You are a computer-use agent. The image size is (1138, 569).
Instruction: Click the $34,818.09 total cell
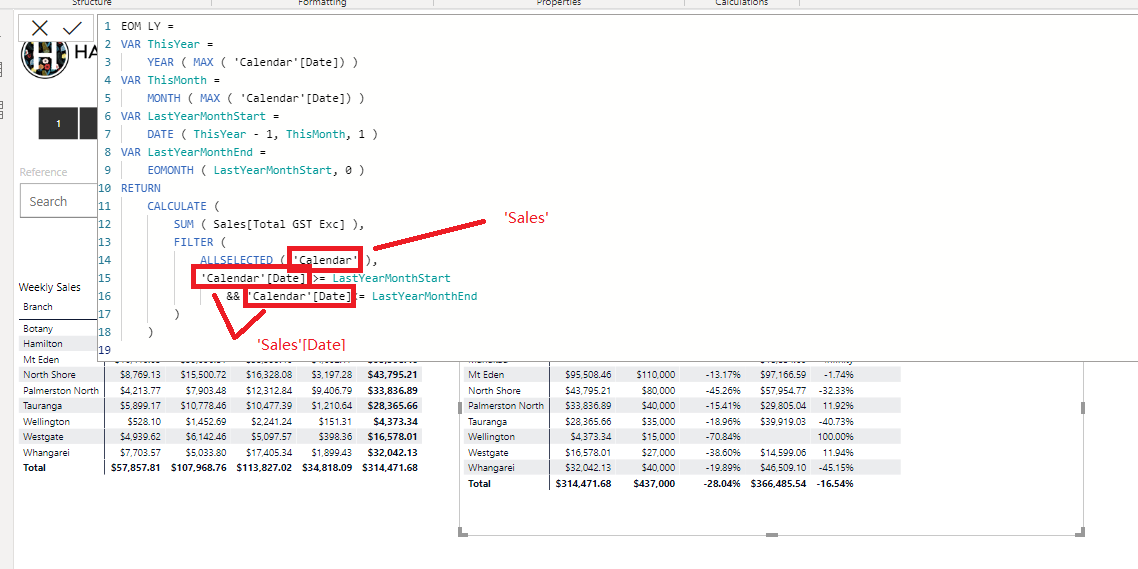pos(327,467)
